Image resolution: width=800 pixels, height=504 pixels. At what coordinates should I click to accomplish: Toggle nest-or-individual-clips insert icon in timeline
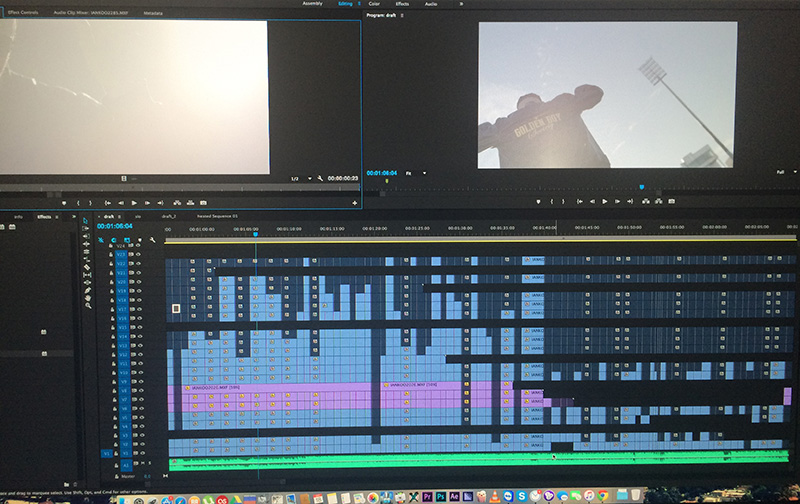(101, 240)
